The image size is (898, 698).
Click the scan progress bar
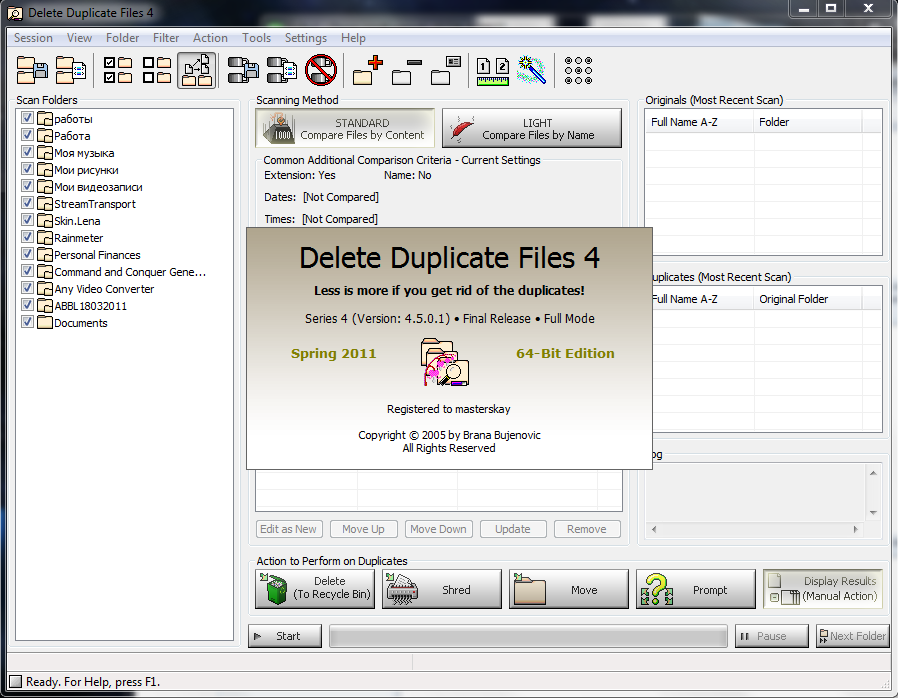[x=528, y=636]
